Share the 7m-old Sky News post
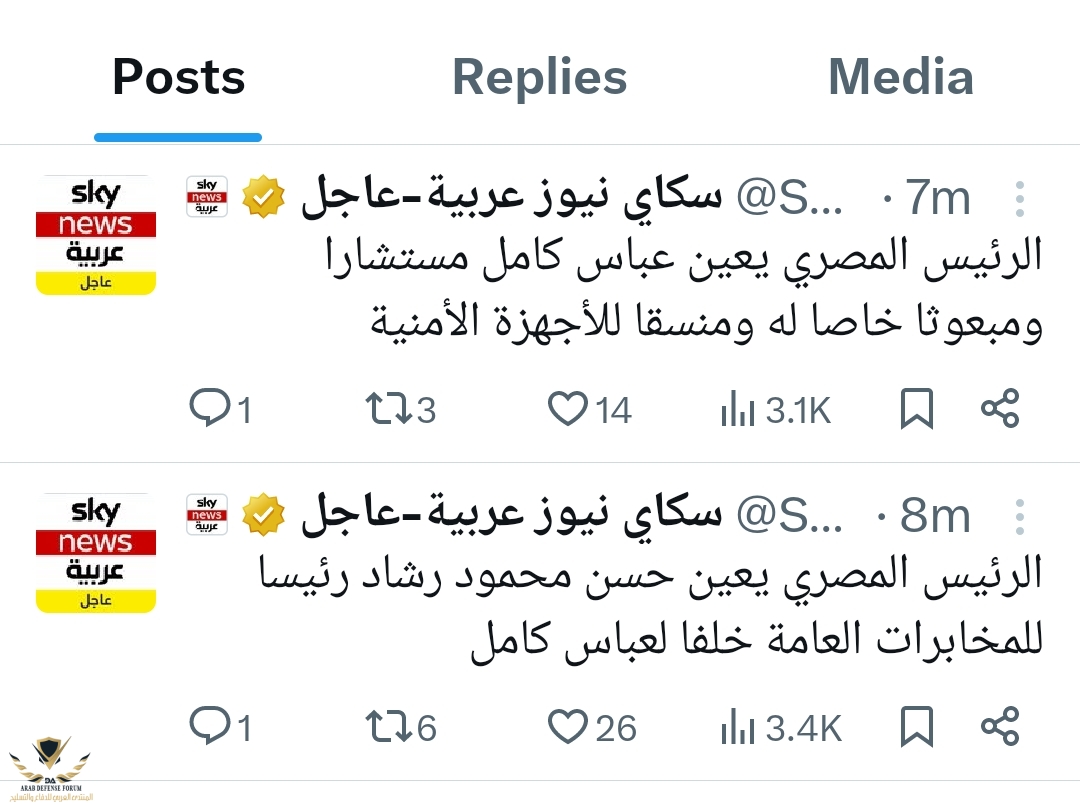The image size is (1080, 804). 999,409
